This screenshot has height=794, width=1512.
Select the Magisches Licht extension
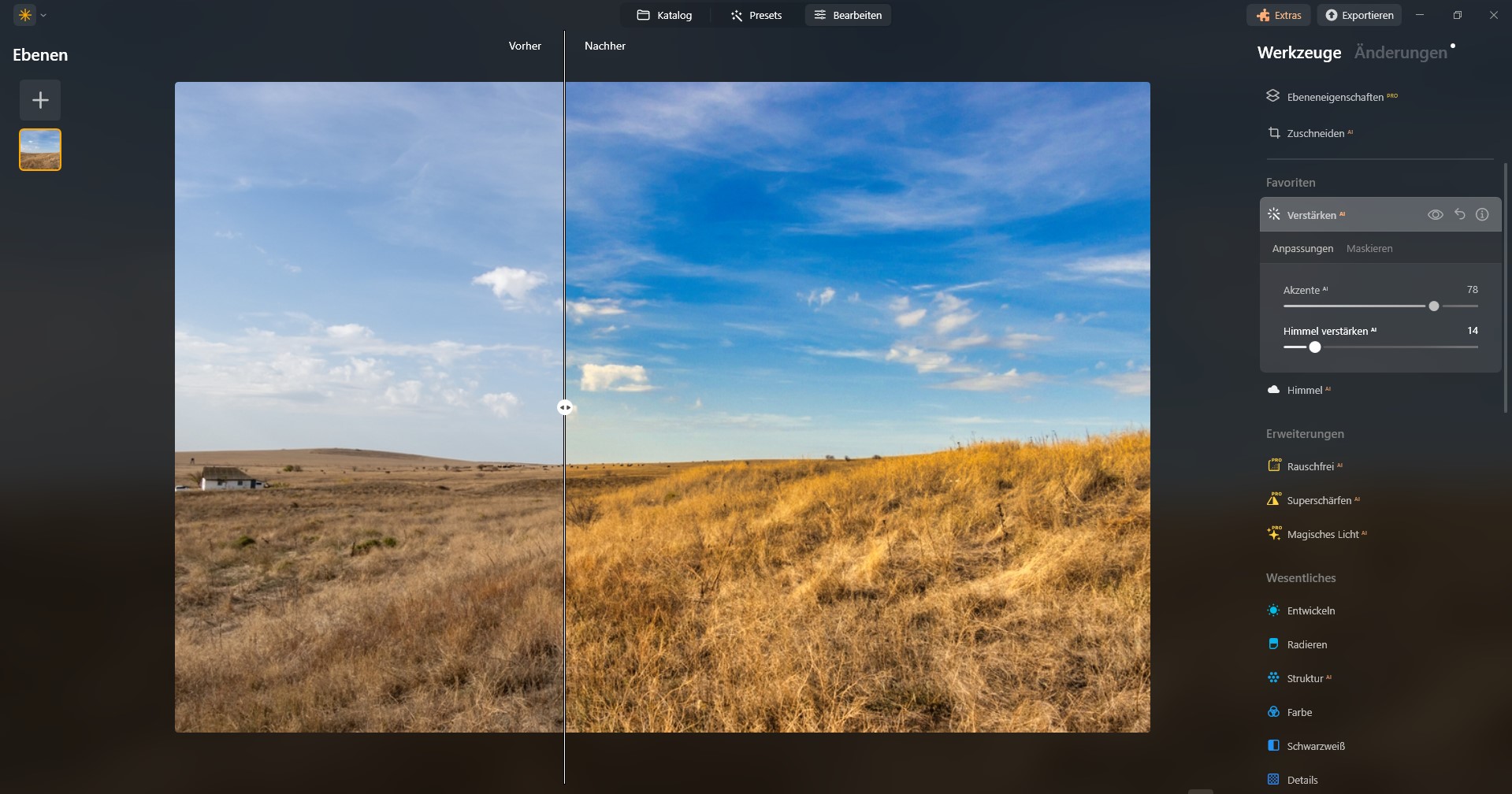1324,533
